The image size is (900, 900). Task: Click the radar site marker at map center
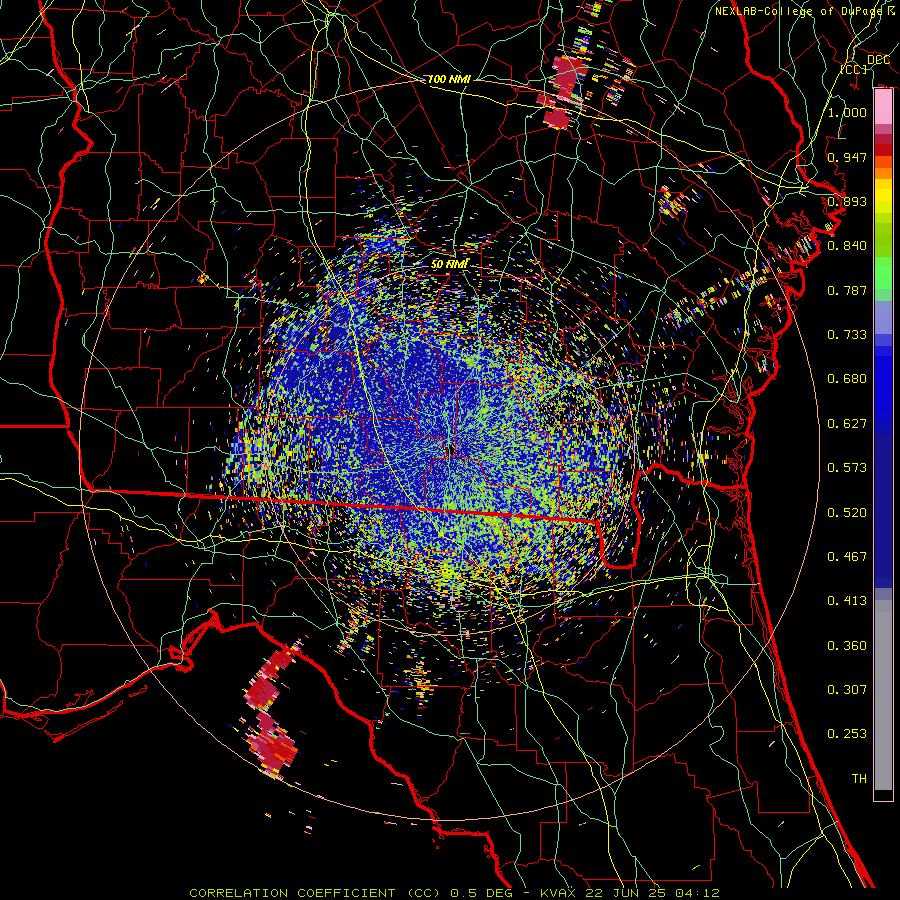[451, 449]
